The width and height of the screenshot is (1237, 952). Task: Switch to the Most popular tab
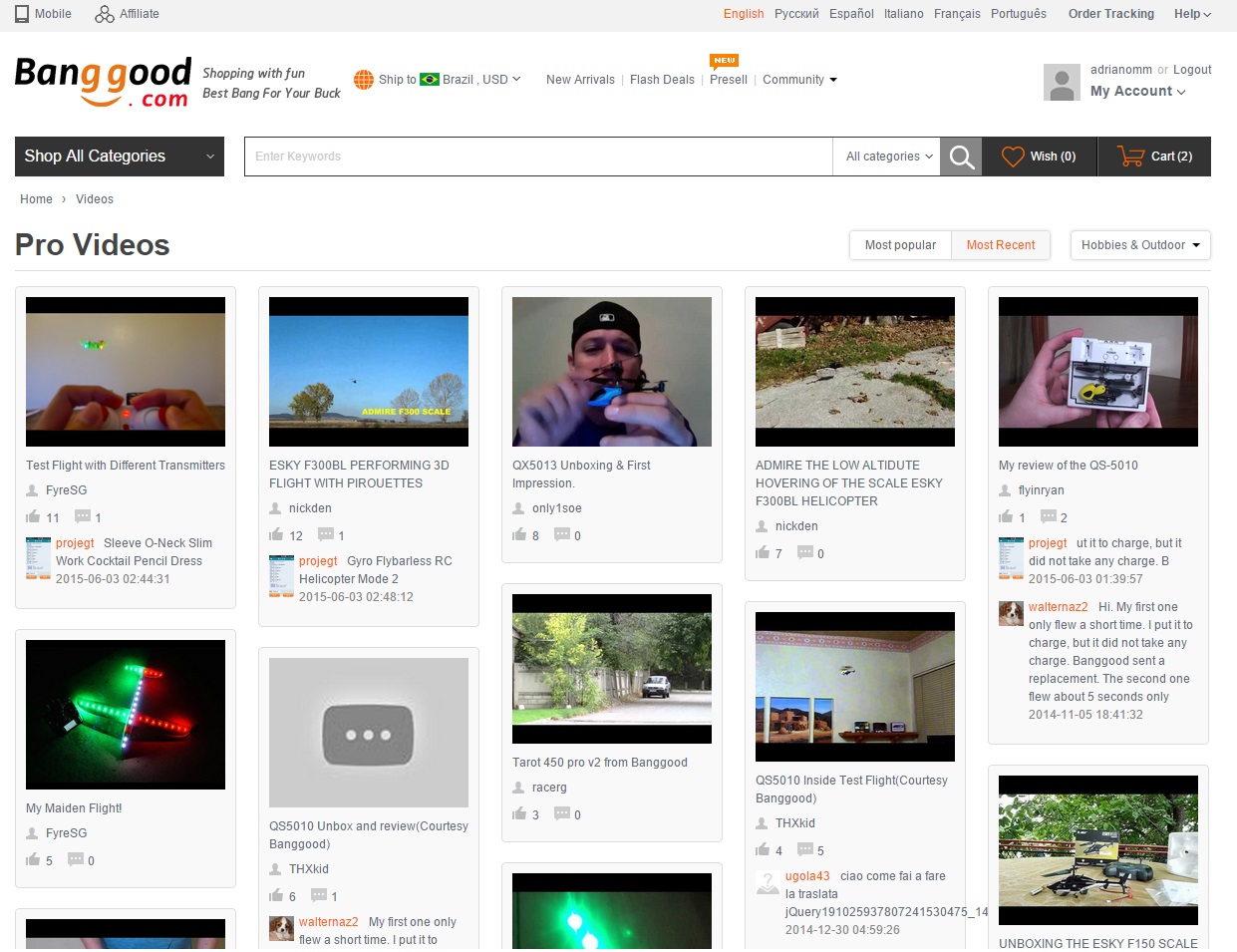pyautogui.click(x=900, y=245)
